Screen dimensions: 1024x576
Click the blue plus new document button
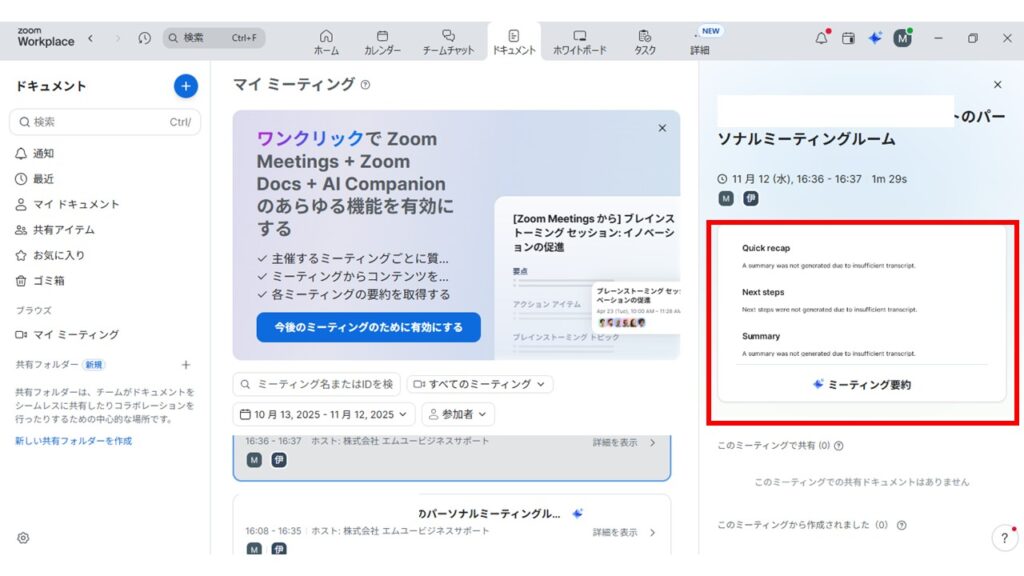[185, 86]
